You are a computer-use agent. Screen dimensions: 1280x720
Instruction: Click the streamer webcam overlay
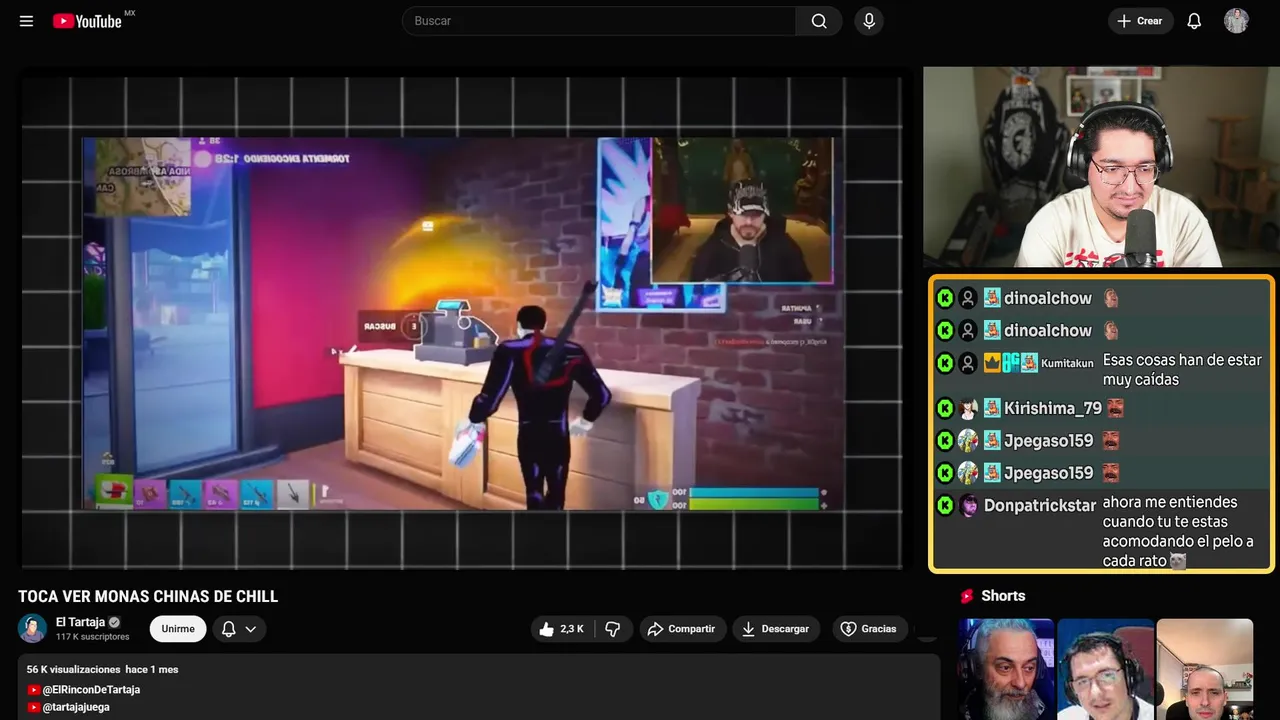(x=1101, y=167)
